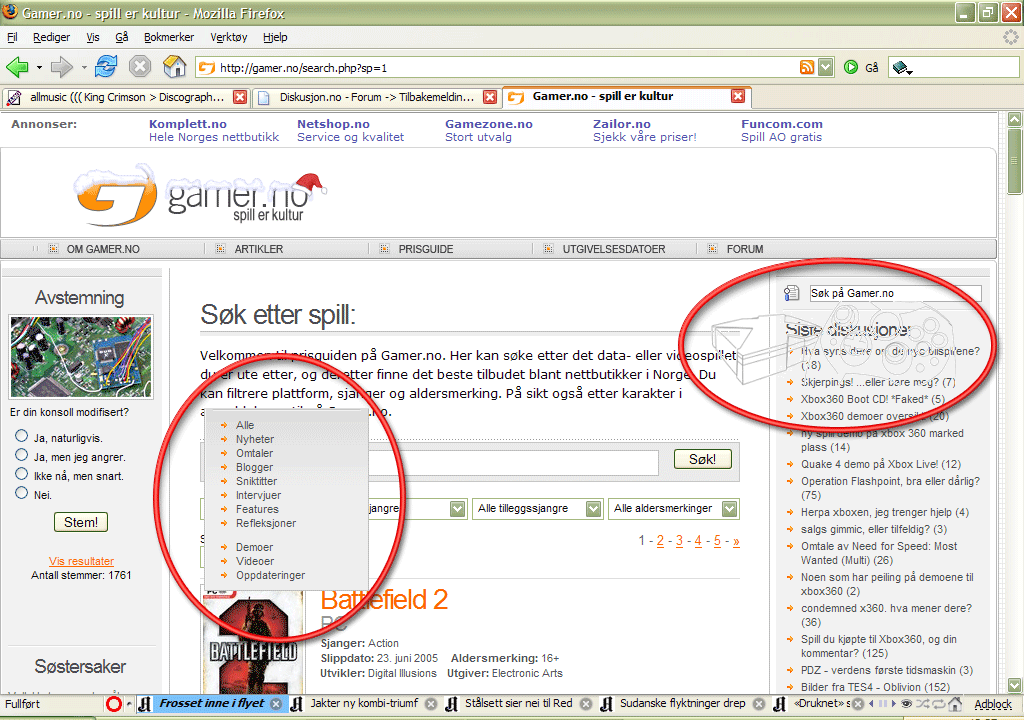This screenshot has width=1024, height=720.
Task: Close the Gamer.no spill er kultur tab
Action: tap(738, 96)
